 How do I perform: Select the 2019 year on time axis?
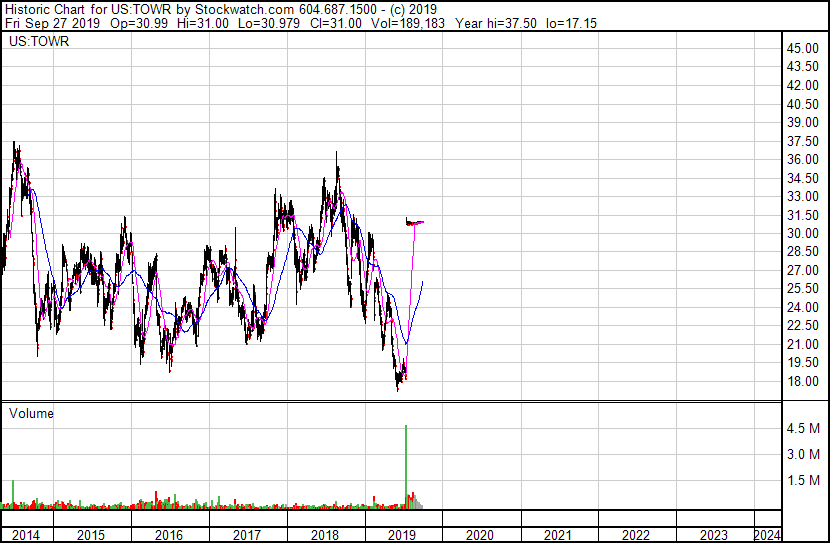[403, 535]
